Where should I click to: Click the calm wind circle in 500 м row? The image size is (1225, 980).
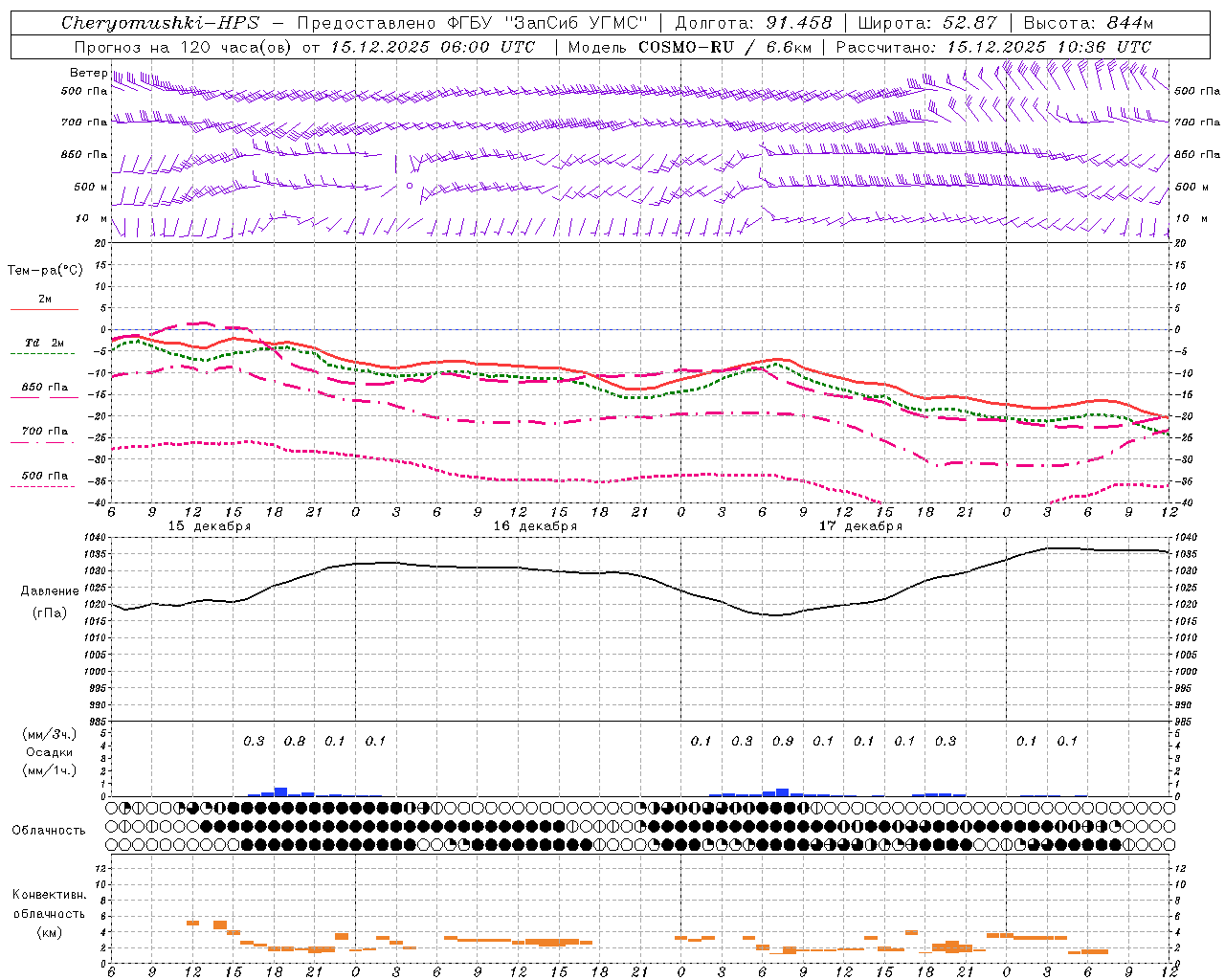tap(410, 186)
